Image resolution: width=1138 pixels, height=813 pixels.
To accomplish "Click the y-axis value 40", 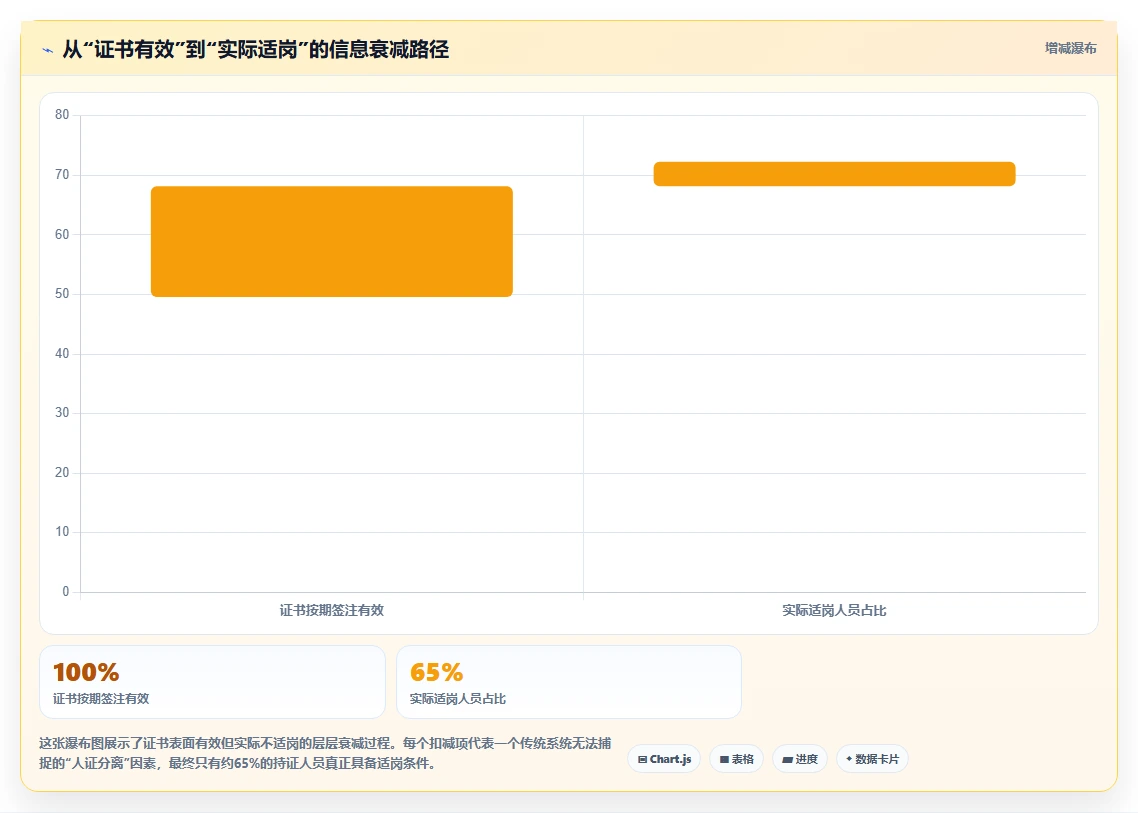I will coord(62,354).
